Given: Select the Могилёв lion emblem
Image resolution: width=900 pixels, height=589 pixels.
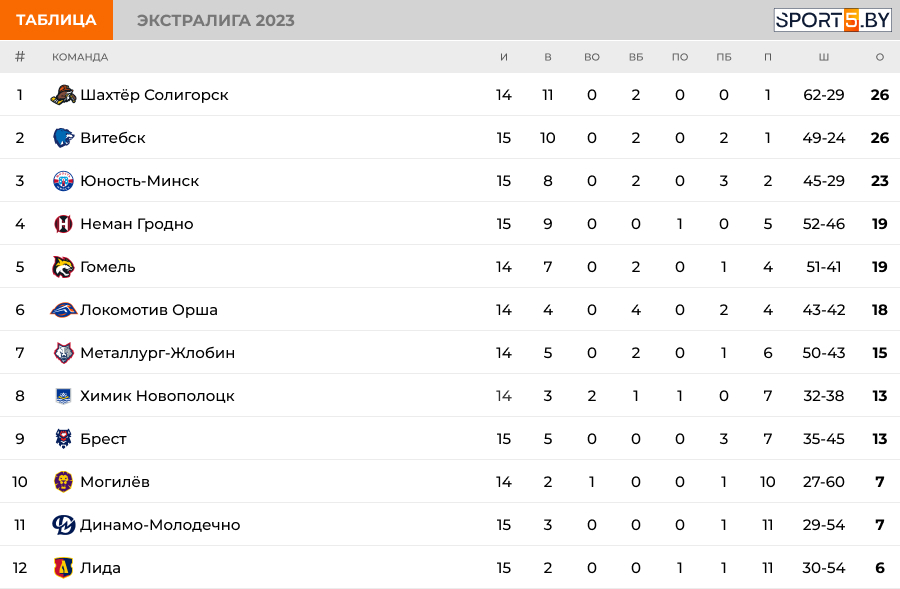Looking at the screenshot, I should [63, 482].
